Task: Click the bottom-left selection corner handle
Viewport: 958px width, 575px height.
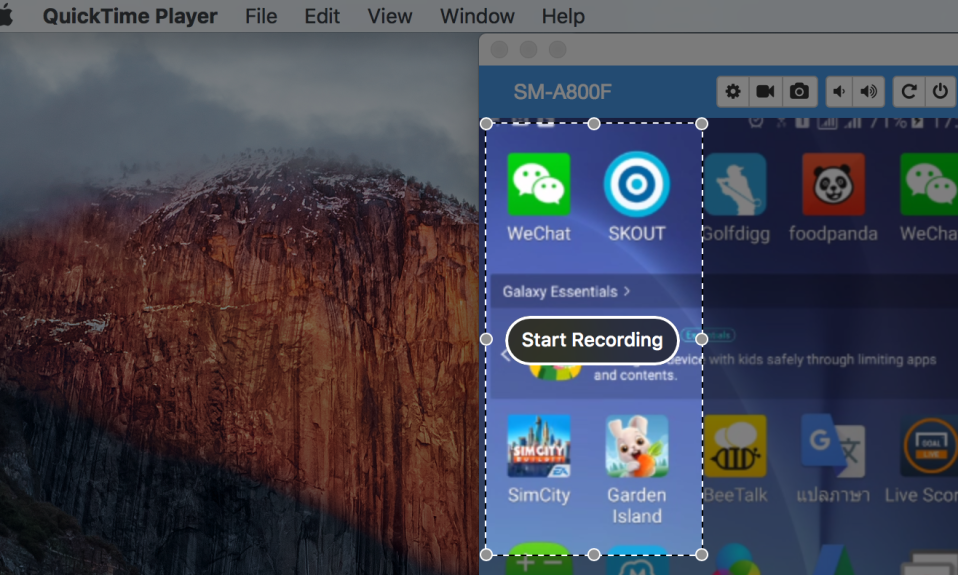Action: [486, 554]
